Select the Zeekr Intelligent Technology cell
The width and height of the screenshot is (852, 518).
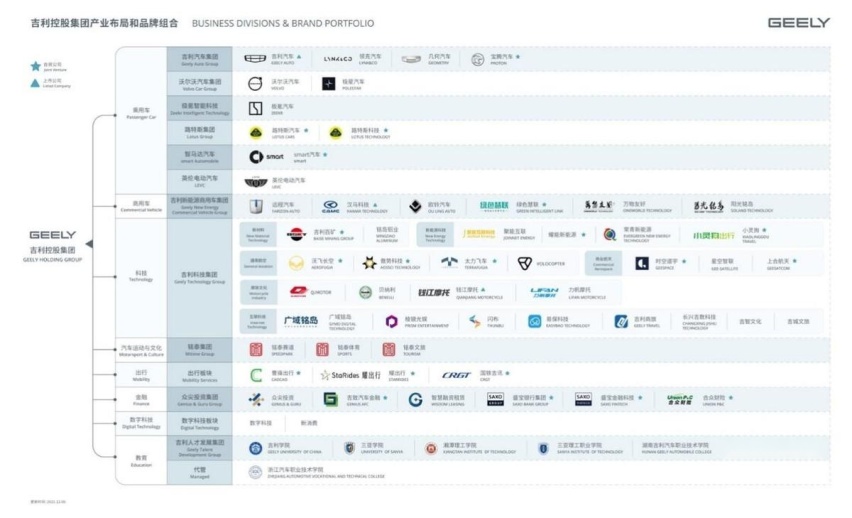[x=199, y=108]
